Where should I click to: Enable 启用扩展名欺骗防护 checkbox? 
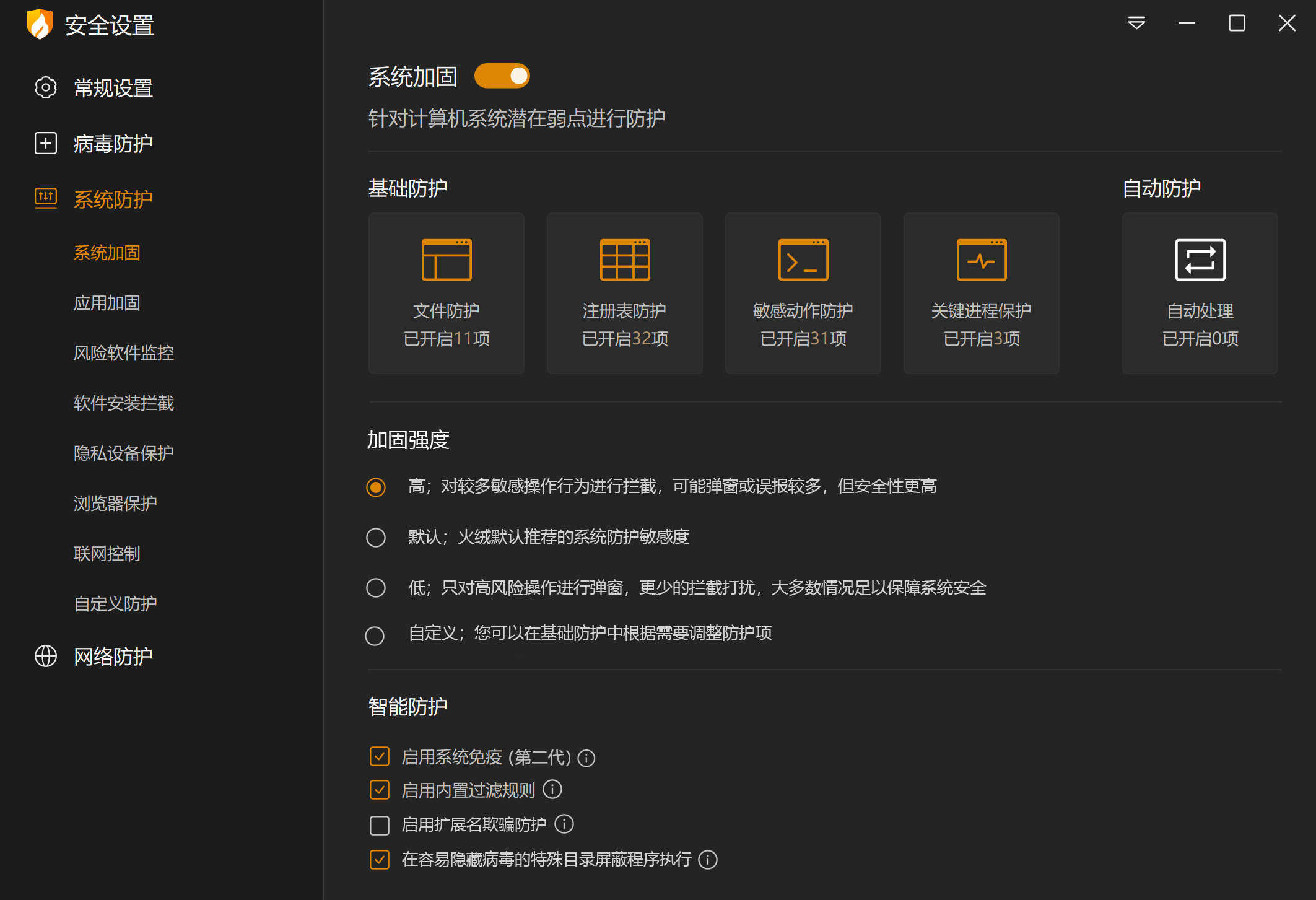tap(380, 825)
